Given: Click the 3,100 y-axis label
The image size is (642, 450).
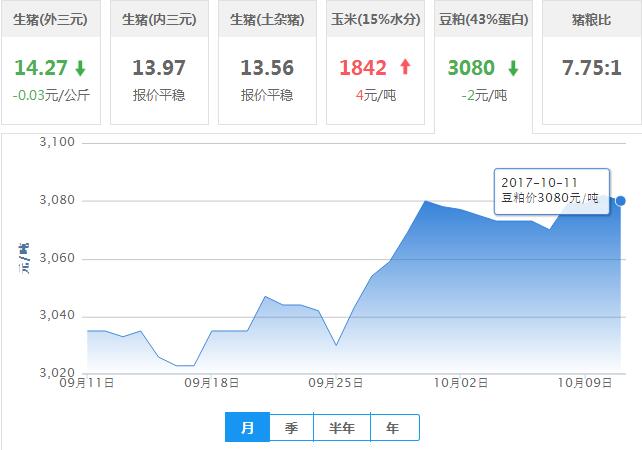Looking at the screenshot, I should coord(57,142).
